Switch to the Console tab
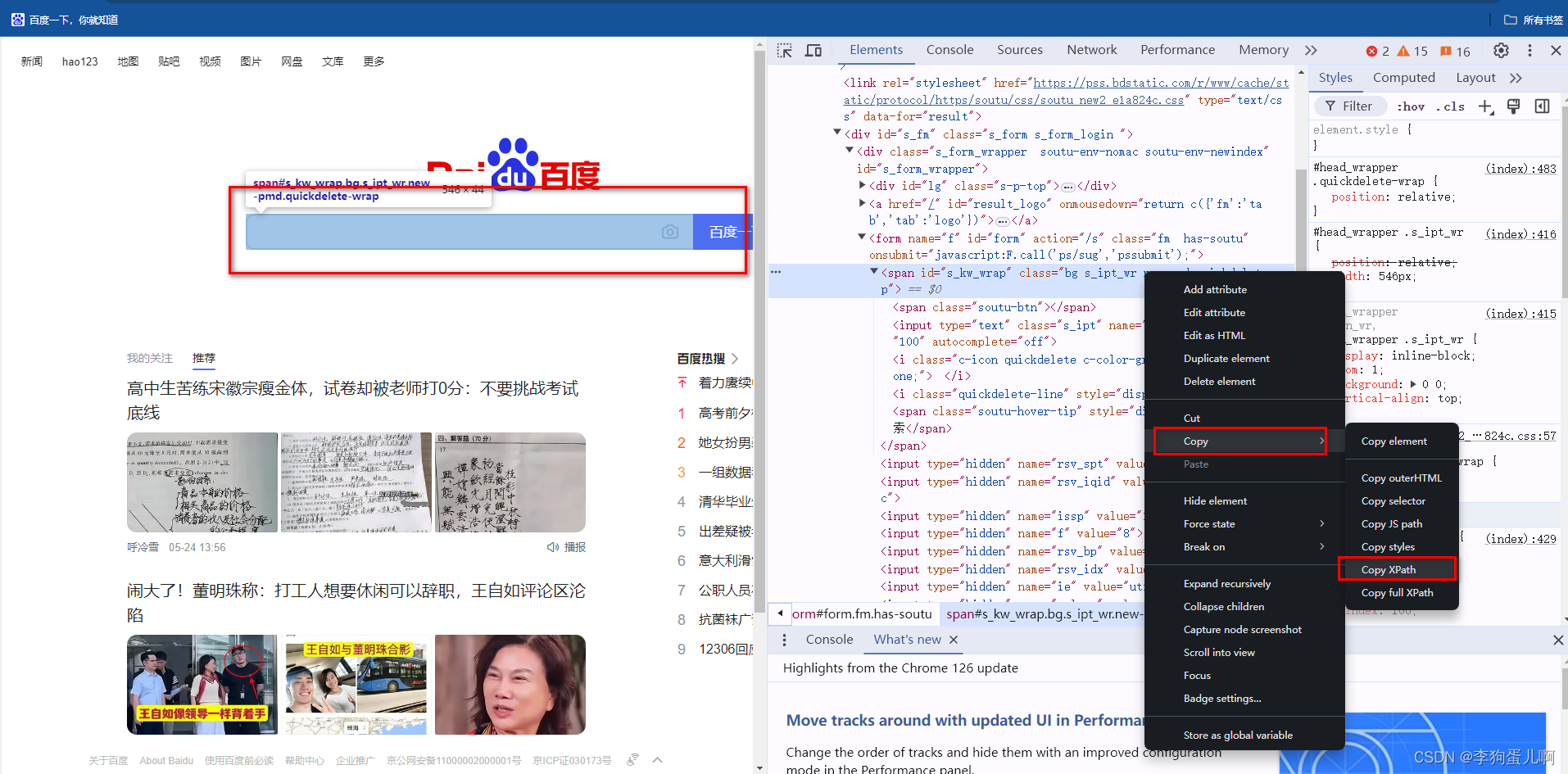The height and width of the screenshot is (774, 1568). [949, 50]
